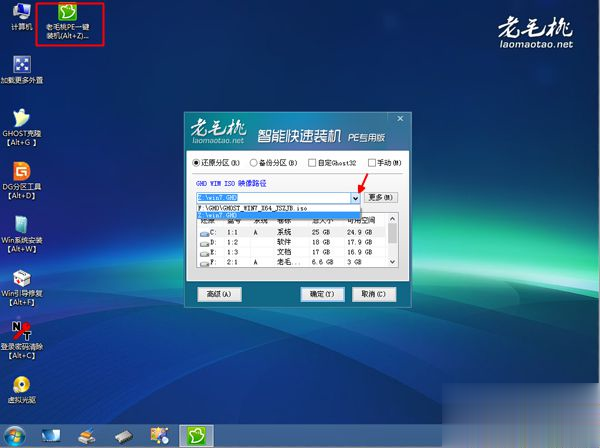Open the 加载更多外置 desktop icon
The height and width of the screenshot is (448, 600).
[21, 68]
